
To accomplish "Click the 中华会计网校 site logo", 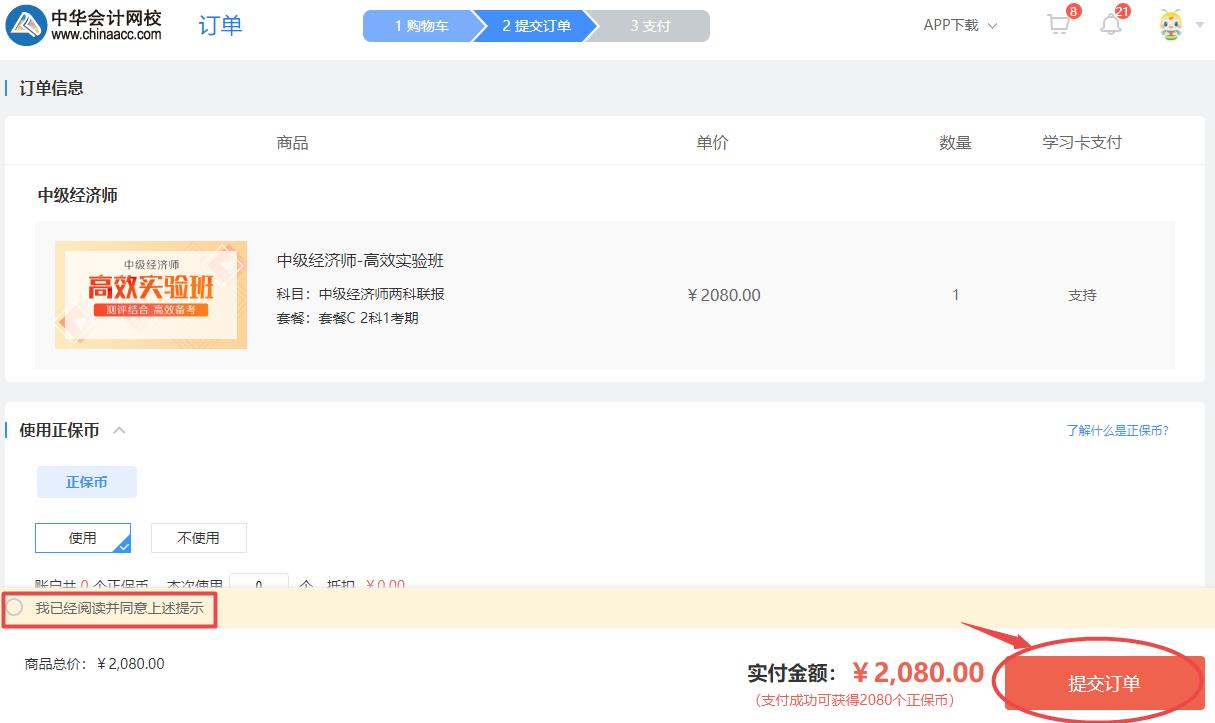I will click(x=85, y=23).
